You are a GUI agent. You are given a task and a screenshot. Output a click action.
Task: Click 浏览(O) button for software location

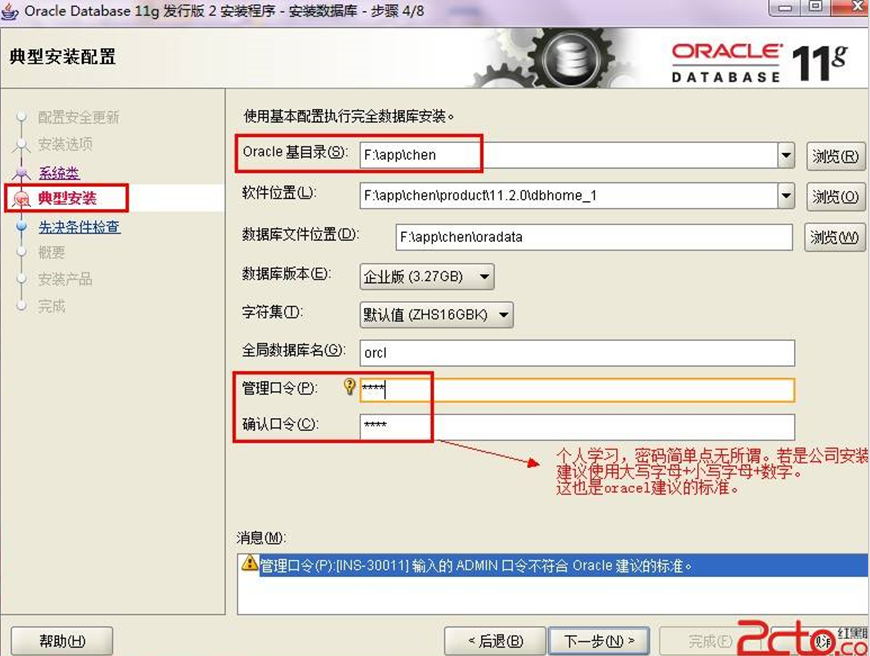click(835, 196)
